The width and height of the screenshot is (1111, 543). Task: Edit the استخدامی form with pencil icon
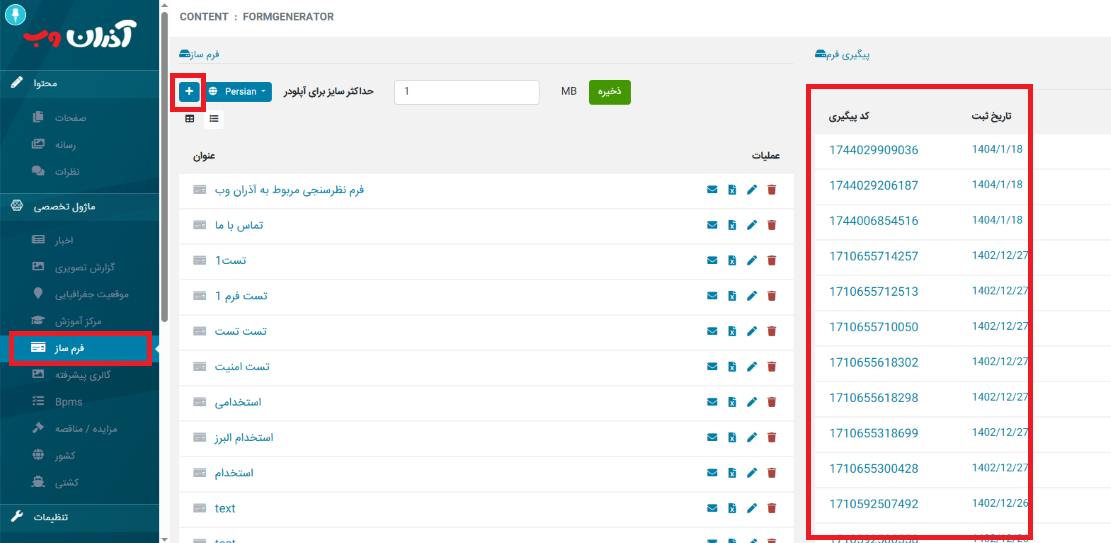tap(752, 402)
